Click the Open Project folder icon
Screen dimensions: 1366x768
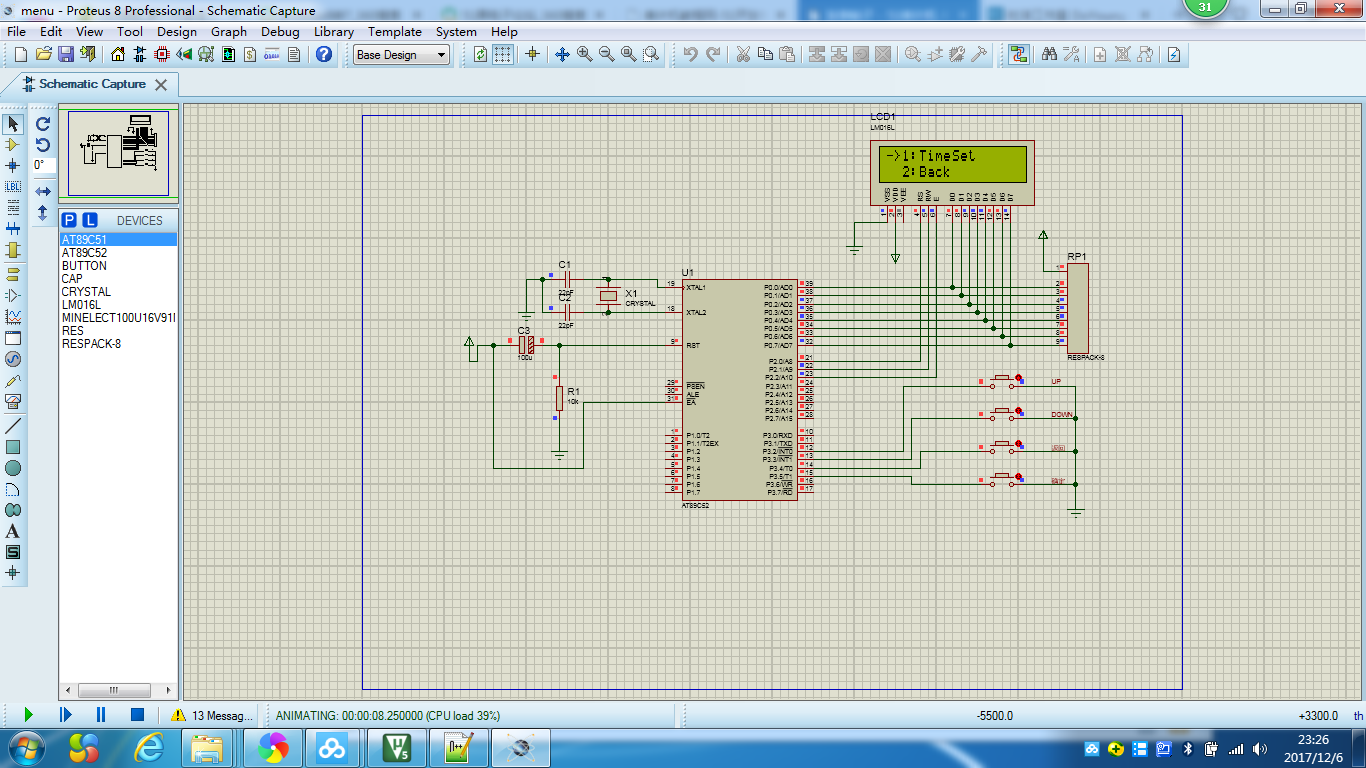point(43,55)
